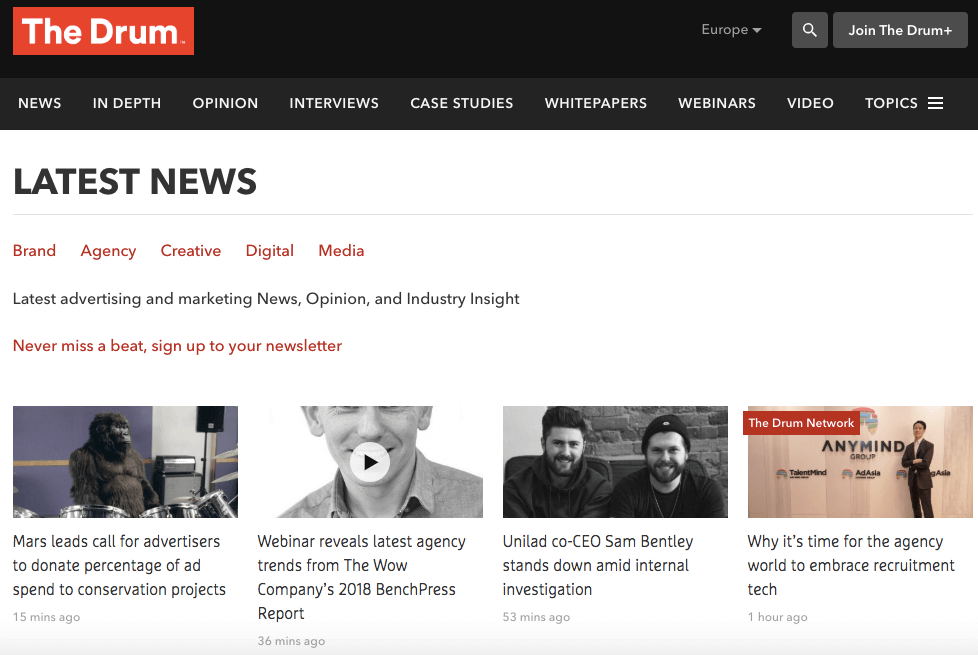Click '36 mins ago' timestamp

coord(291,641)
